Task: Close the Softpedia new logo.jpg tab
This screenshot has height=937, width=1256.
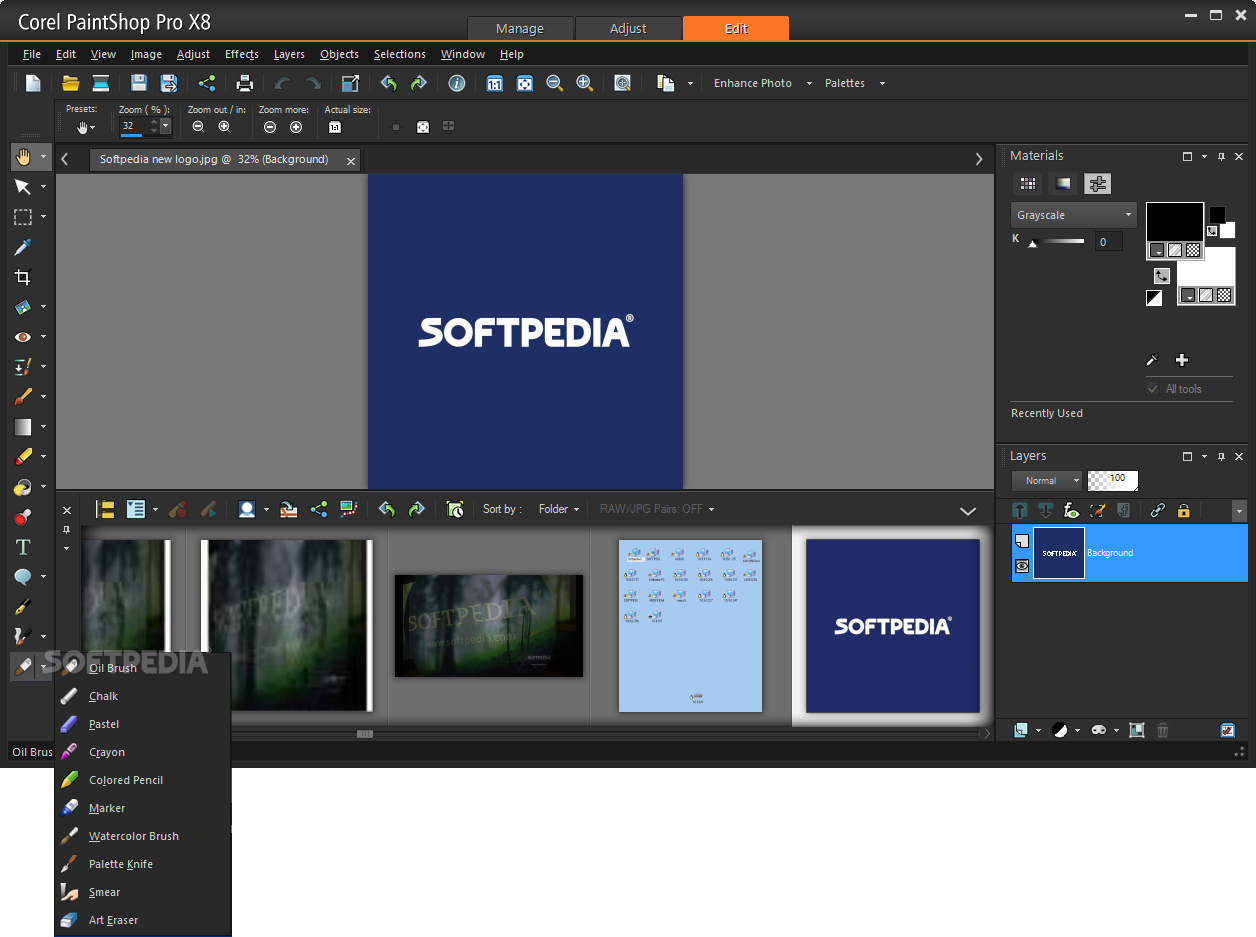Action: 350,160
